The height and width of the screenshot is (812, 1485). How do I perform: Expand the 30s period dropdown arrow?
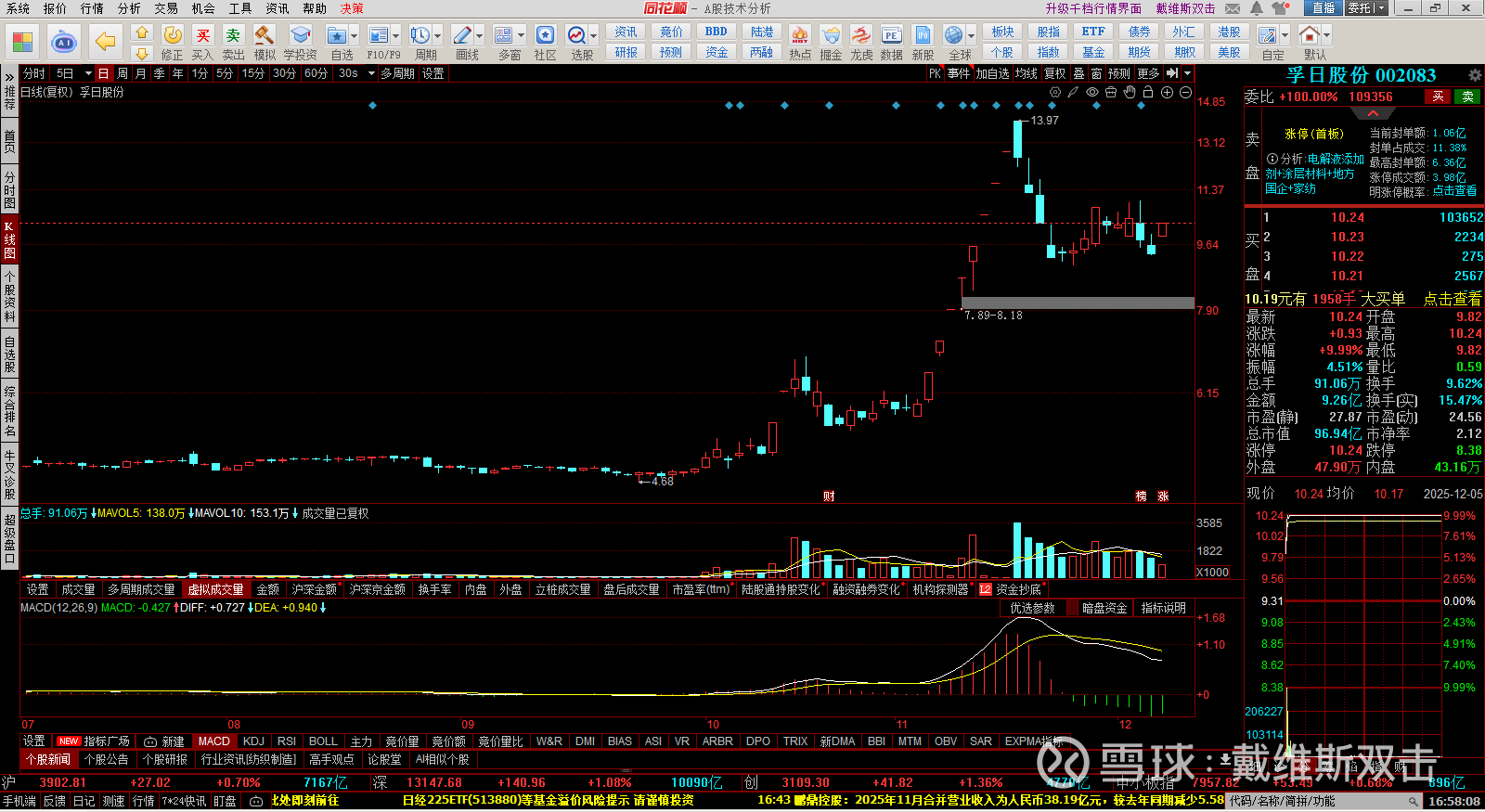point(371,73)
